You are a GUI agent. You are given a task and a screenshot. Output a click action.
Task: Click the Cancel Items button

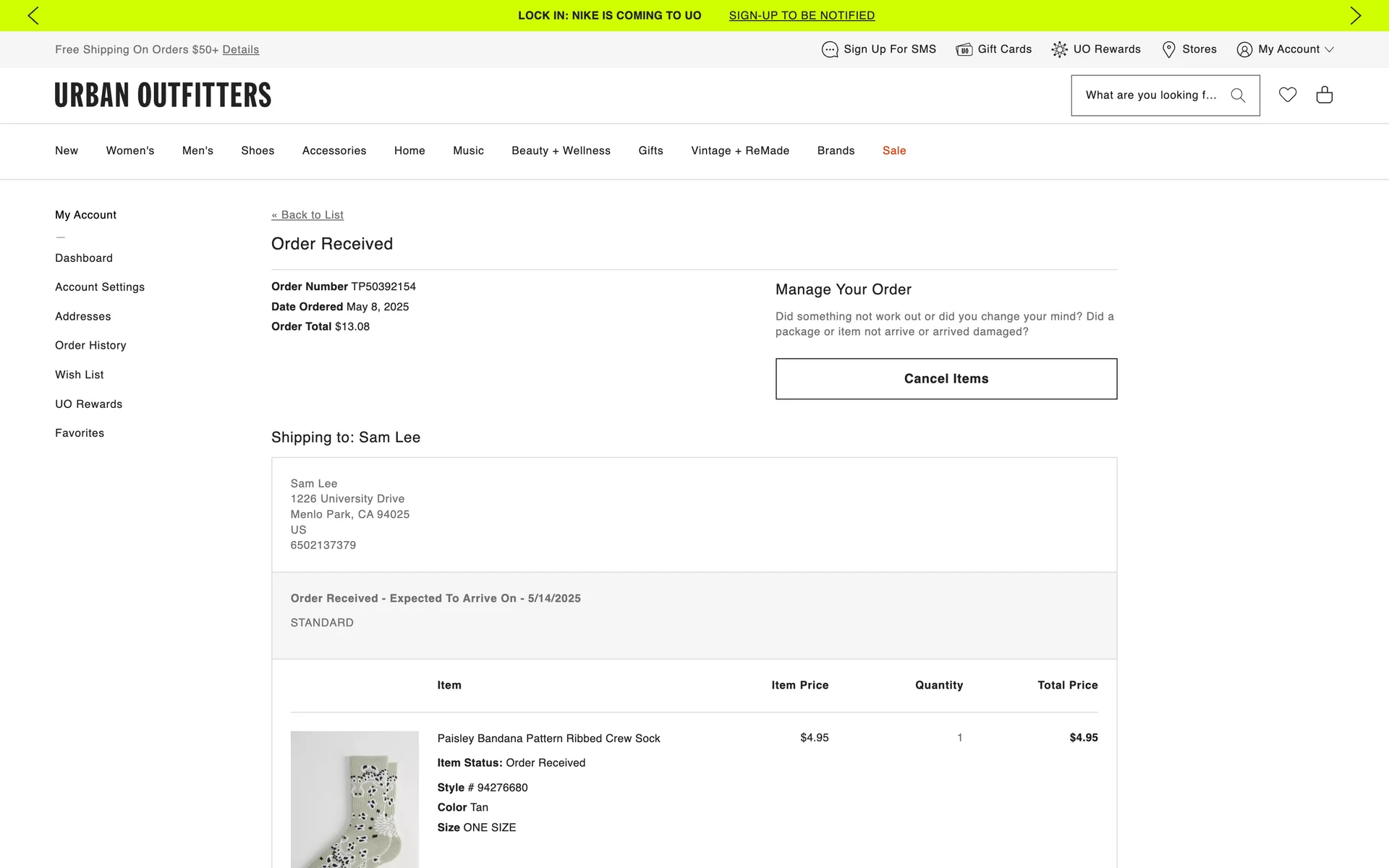[946, 379]
